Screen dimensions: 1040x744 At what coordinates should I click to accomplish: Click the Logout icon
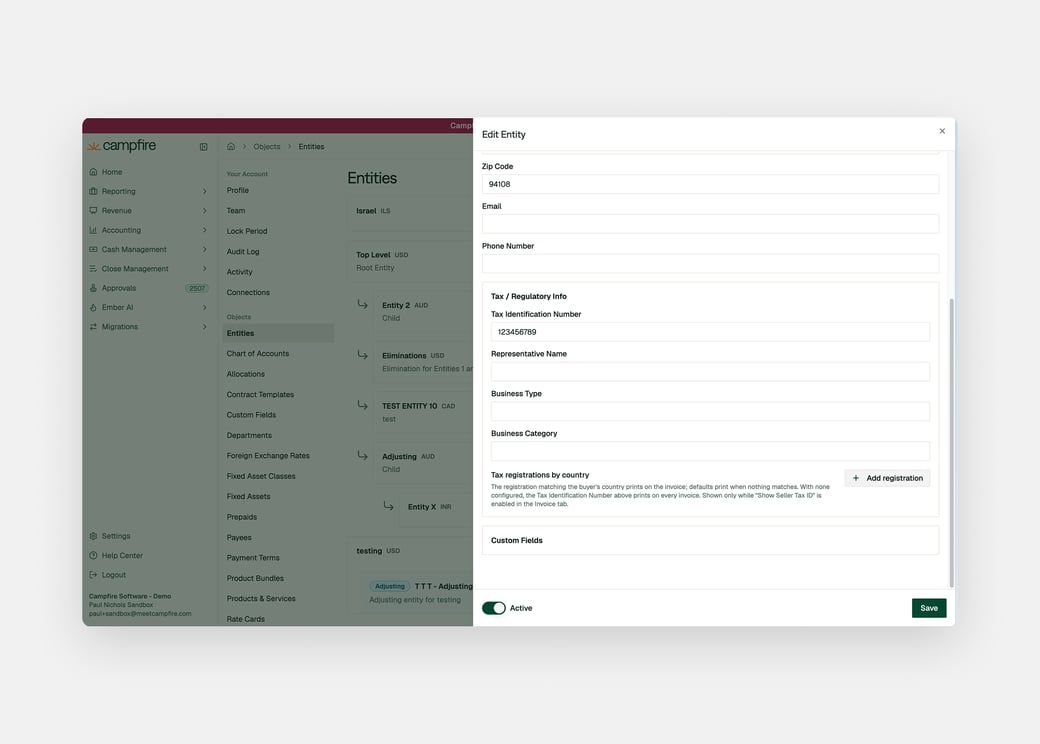click(94, 575)
